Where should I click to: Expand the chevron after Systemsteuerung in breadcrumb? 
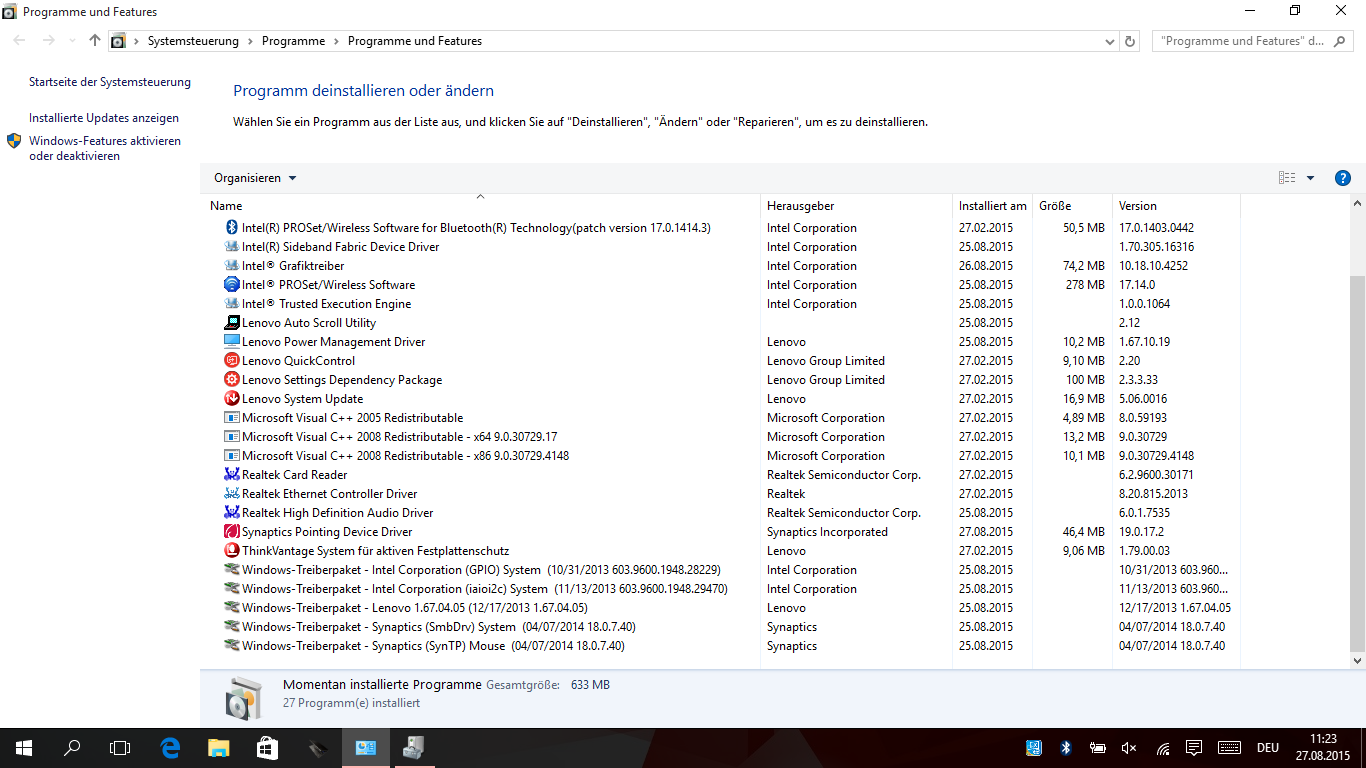[x=250, y=41]
